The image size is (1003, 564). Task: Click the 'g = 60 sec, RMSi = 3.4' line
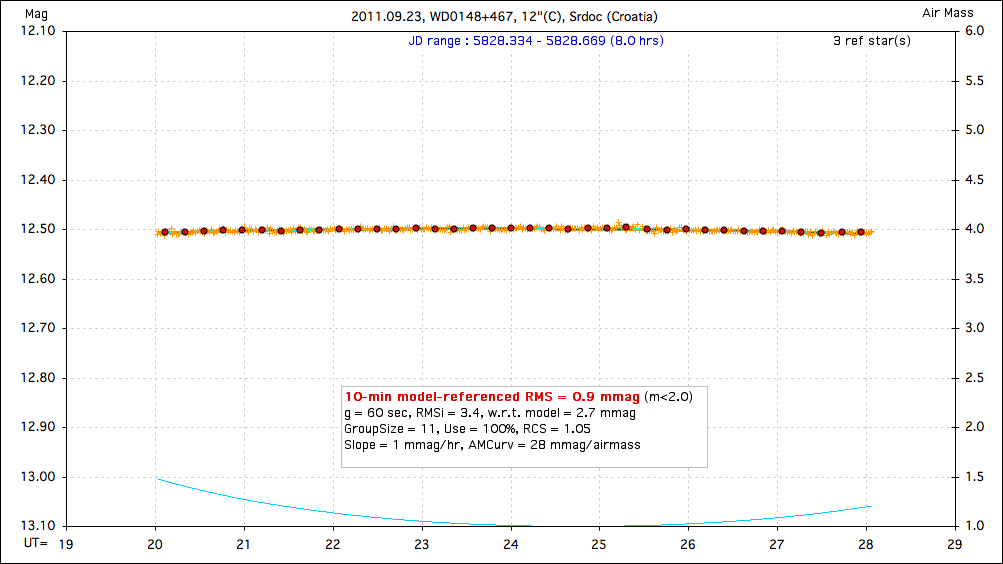pyautogui.click(x=490, y=413)
